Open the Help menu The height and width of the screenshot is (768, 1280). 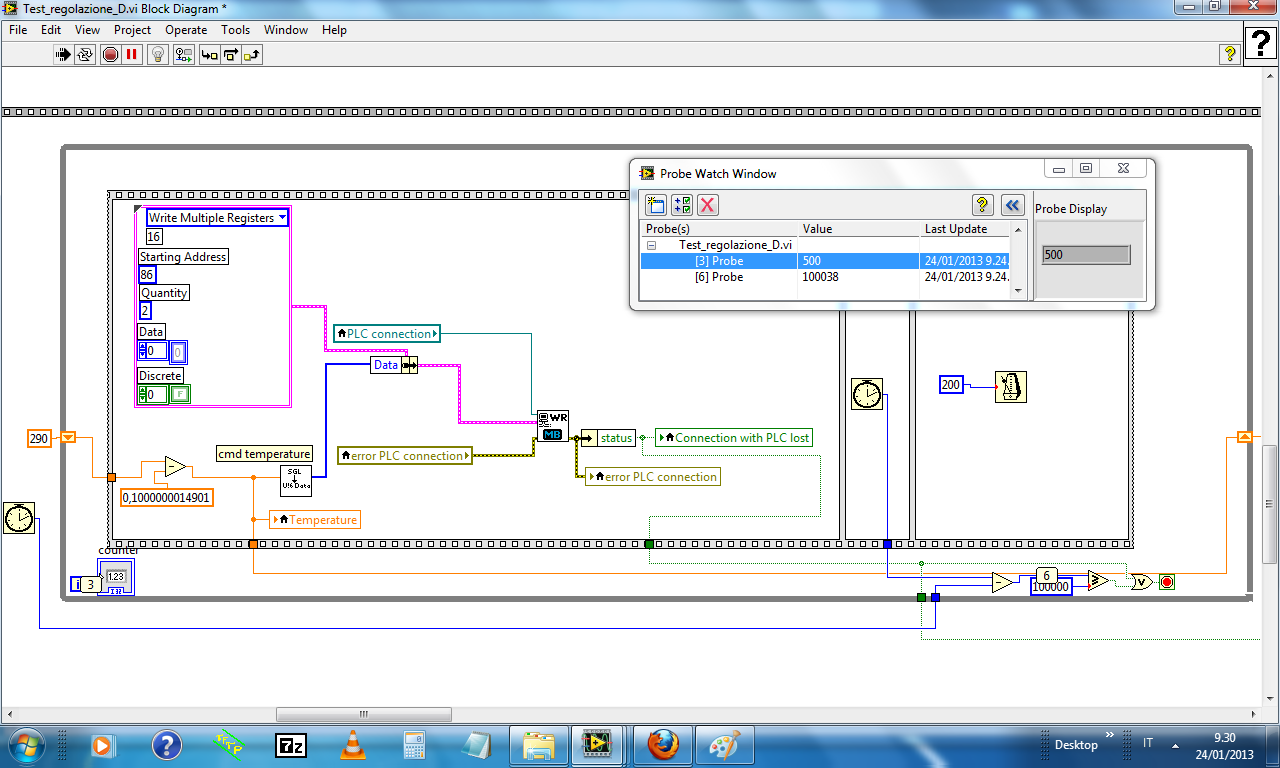(334, 30)
